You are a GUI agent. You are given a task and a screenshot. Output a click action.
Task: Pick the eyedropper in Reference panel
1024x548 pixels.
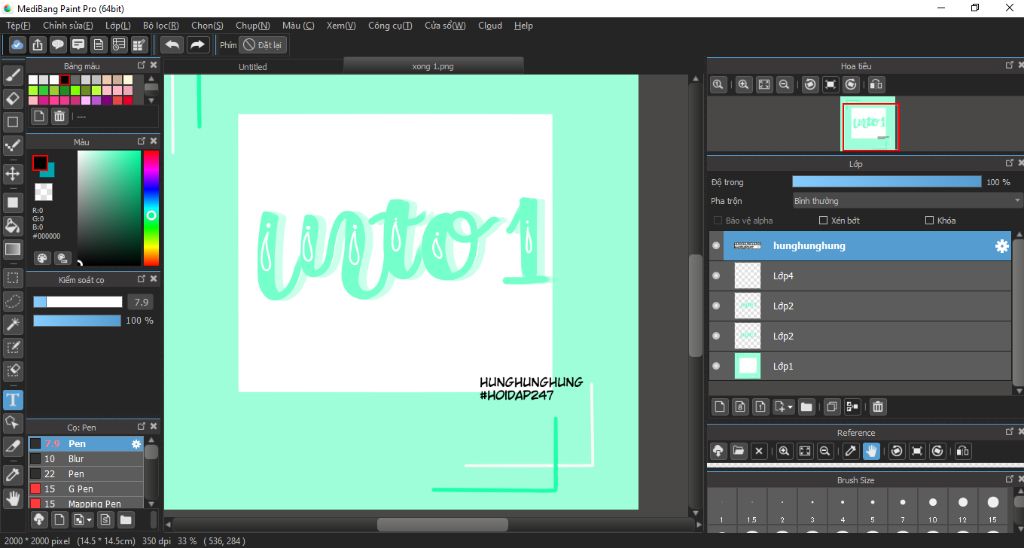click(x=850, y=451)
